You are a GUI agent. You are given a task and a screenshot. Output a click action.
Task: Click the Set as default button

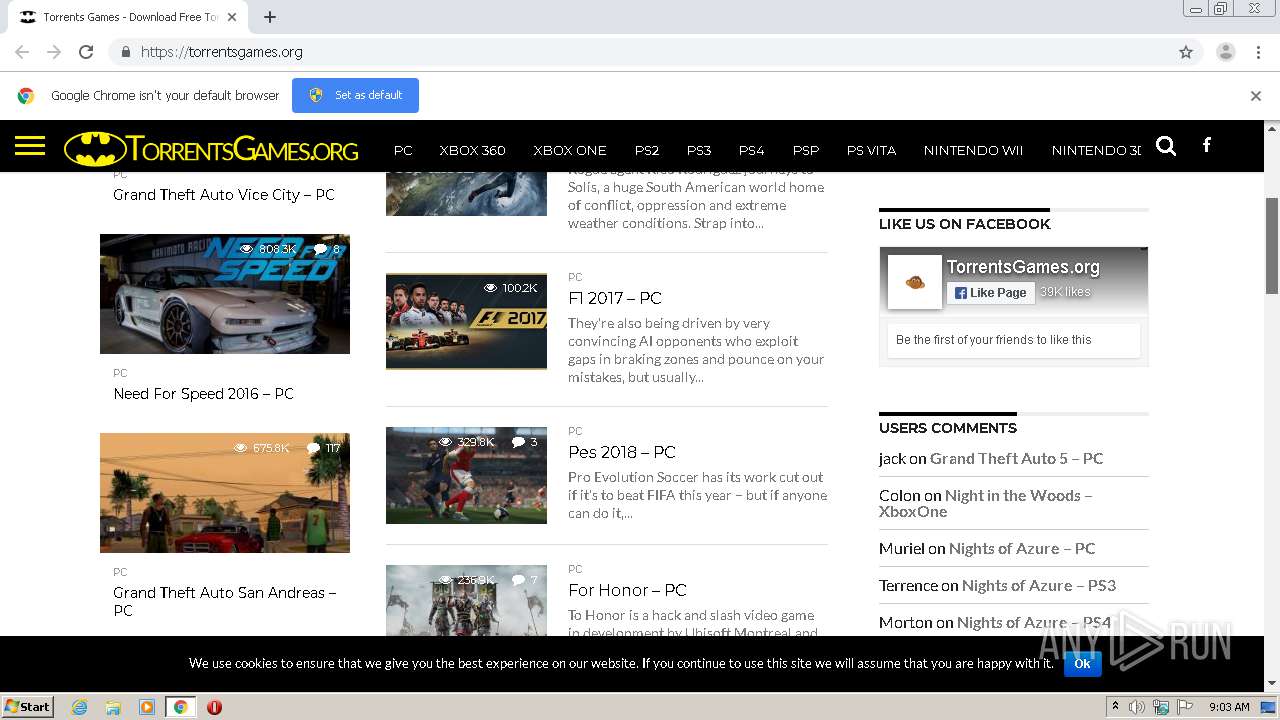(355, 95)
